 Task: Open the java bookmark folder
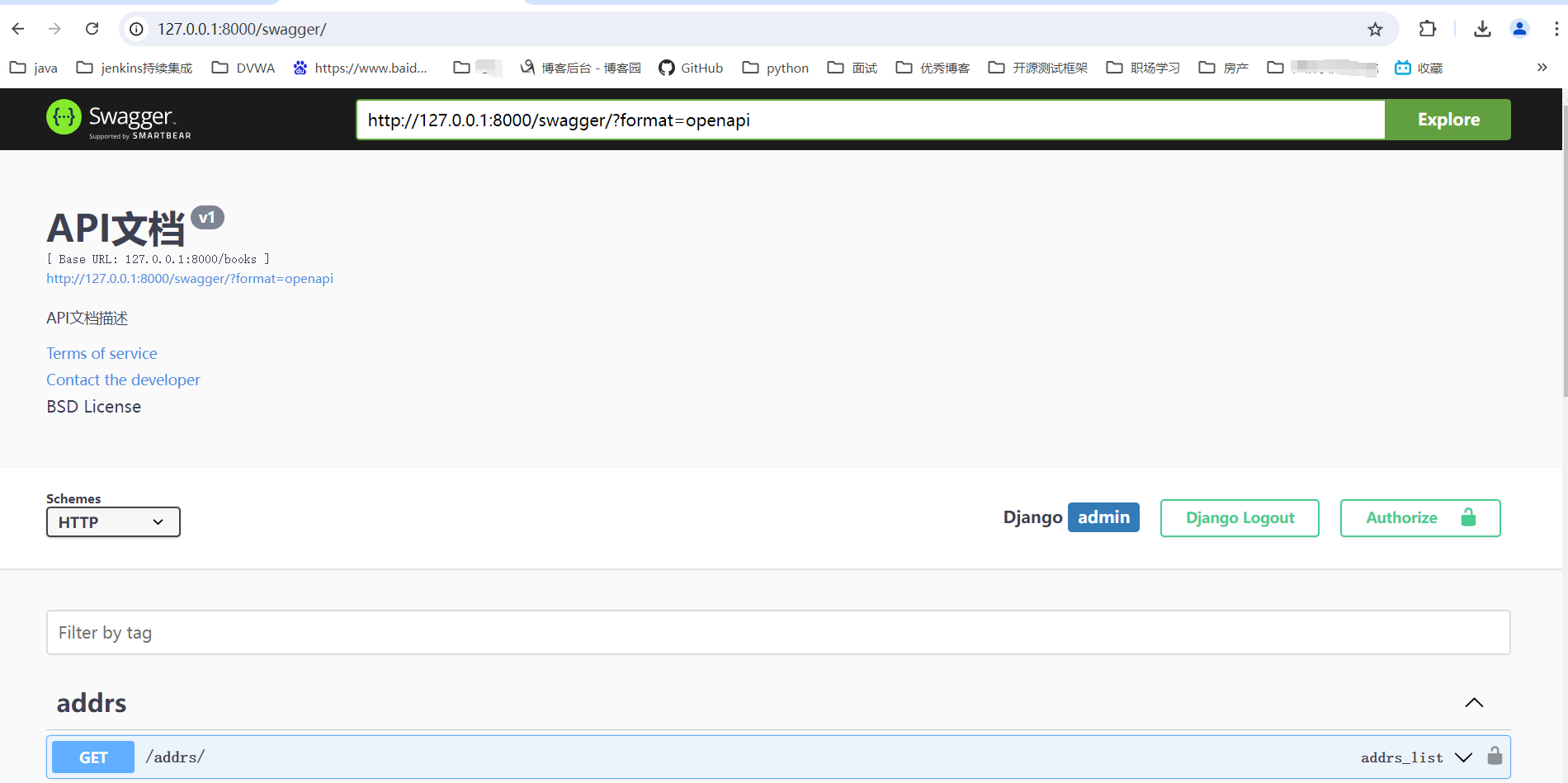pos(34,68)
